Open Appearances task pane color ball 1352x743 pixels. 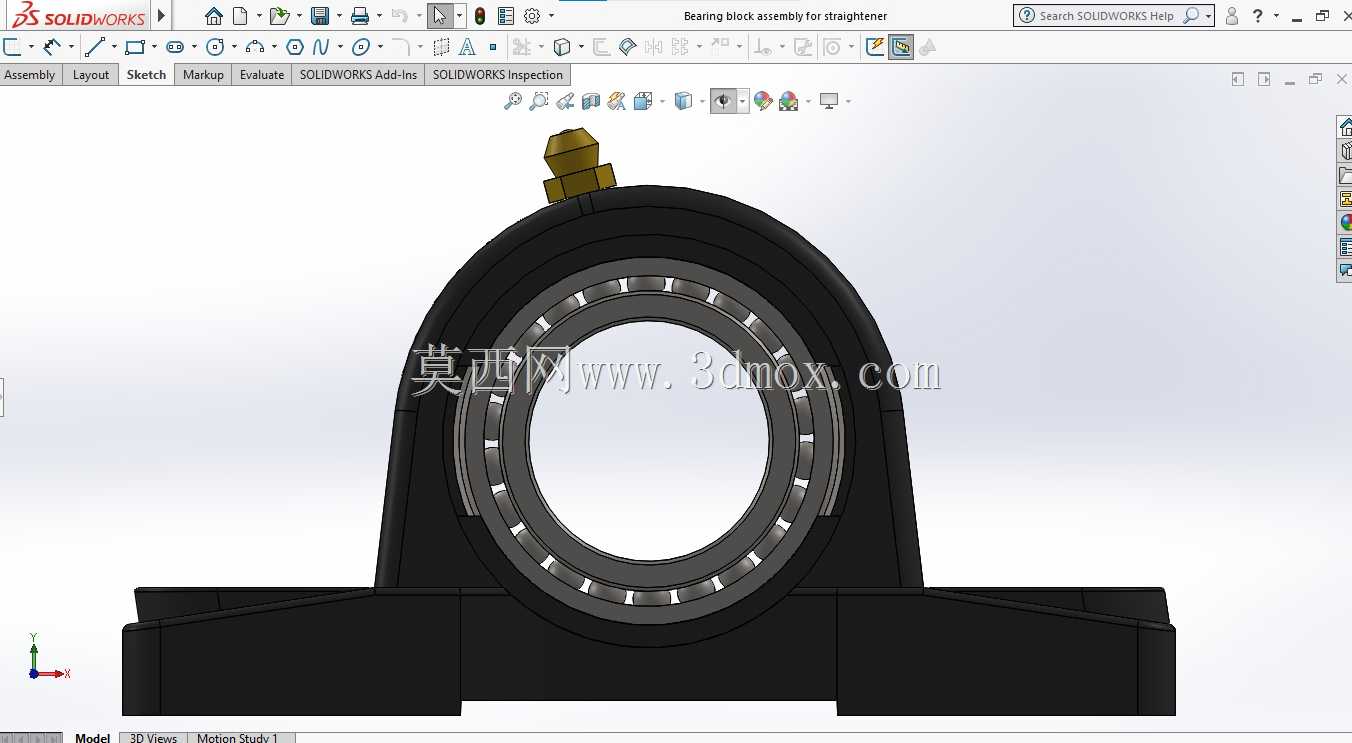(1345, 222)
